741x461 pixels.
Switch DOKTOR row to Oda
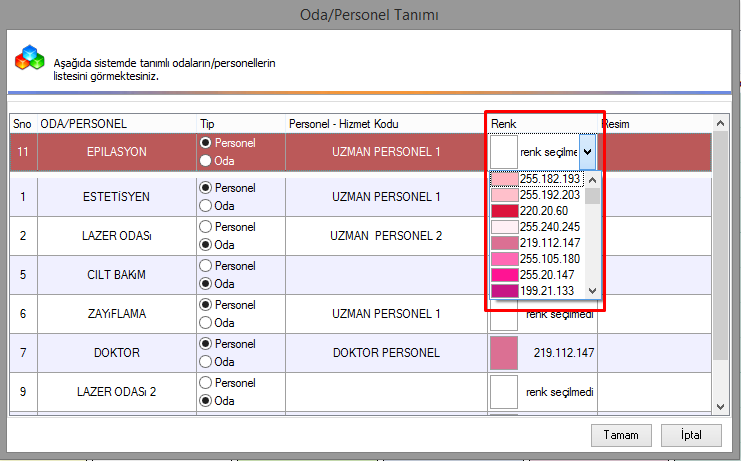(x=206, y=362)
